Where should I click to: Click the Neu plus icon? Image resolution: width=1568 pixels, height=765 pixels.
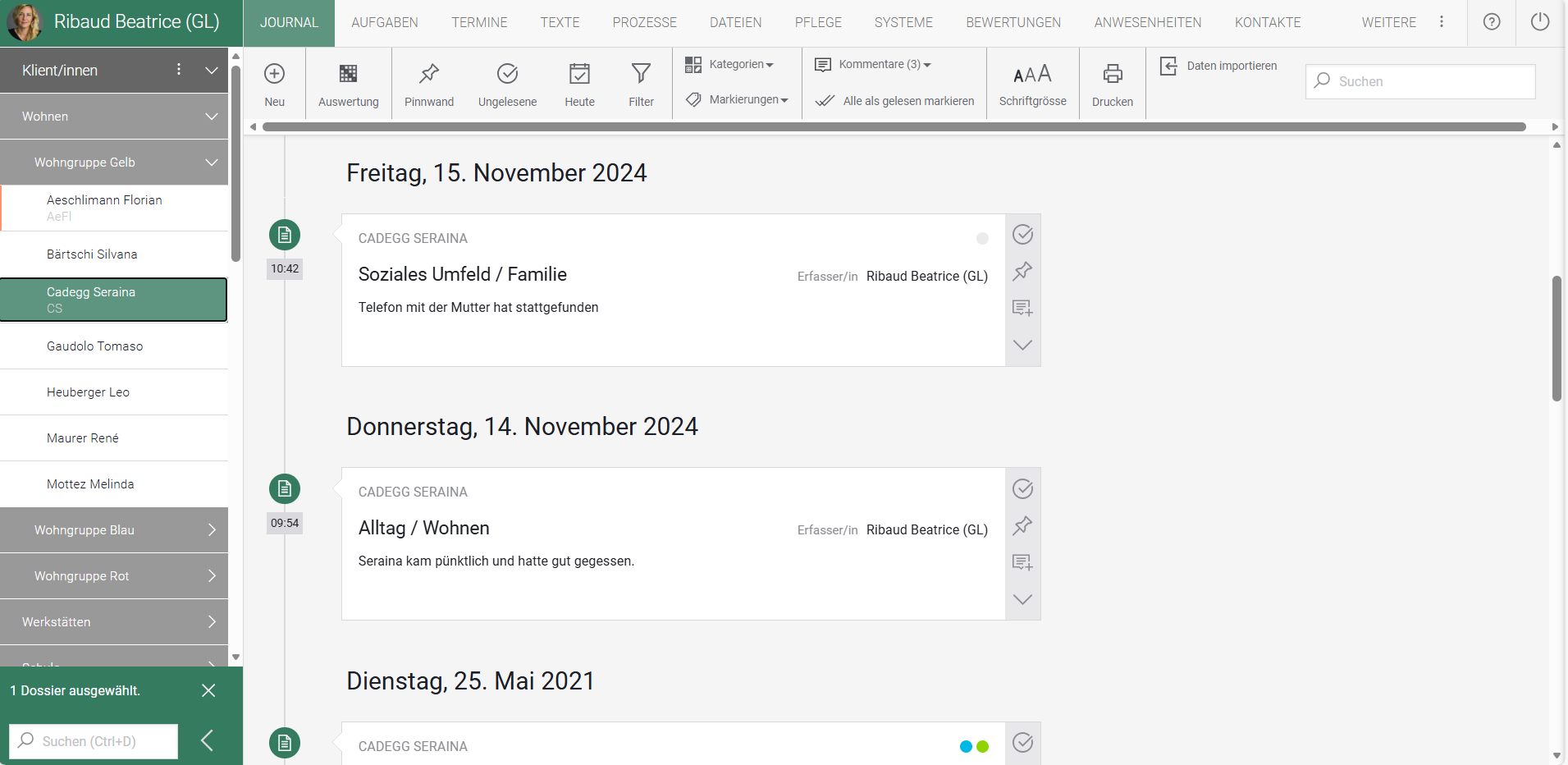[274, 74]
